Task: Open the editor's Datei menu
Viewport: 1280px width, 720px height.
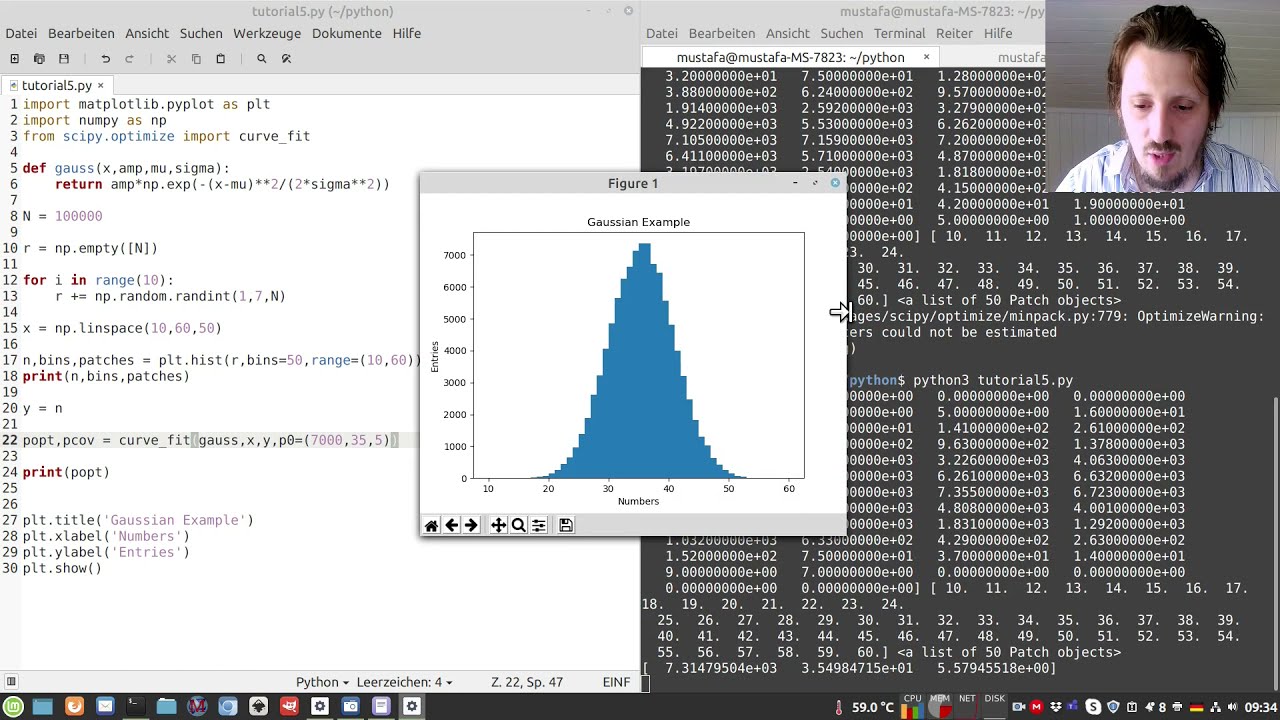Action: tap(21, 33)
